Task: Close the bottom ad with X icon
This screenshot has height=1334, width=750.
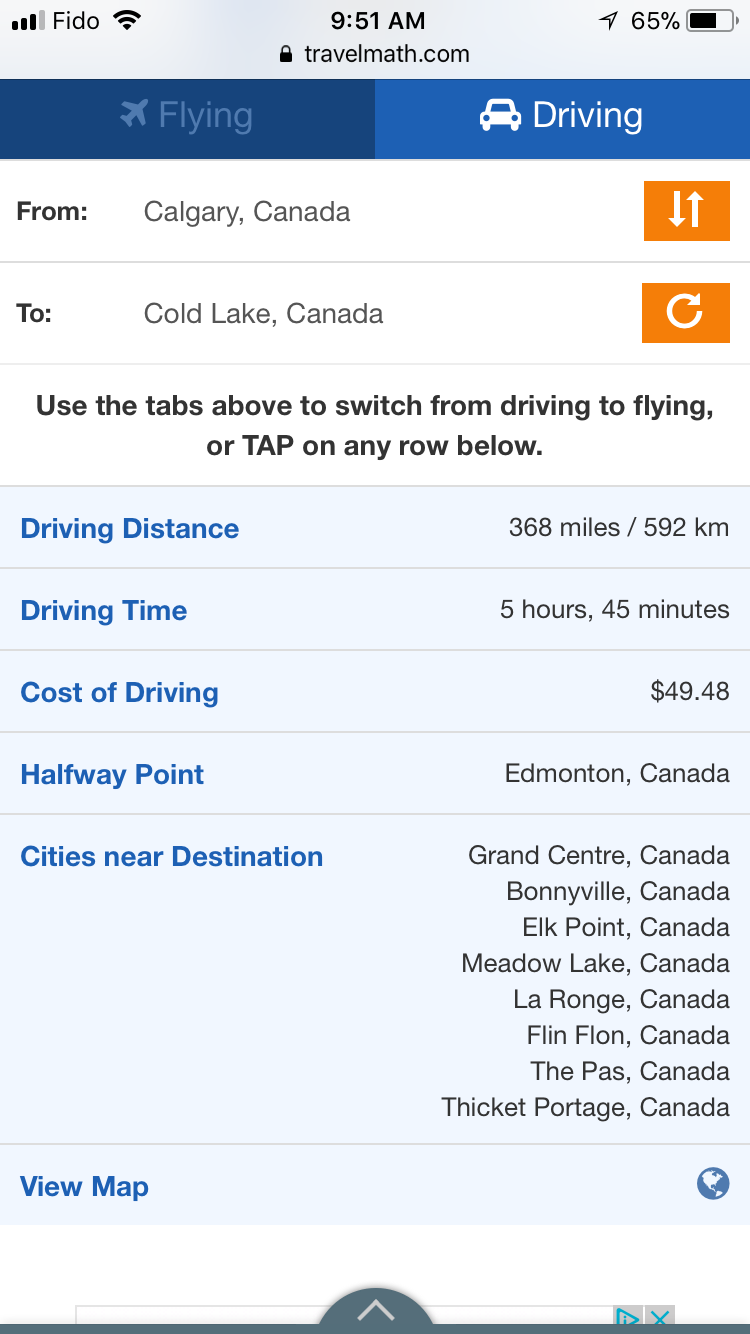Action: [x=659, y=1318]
